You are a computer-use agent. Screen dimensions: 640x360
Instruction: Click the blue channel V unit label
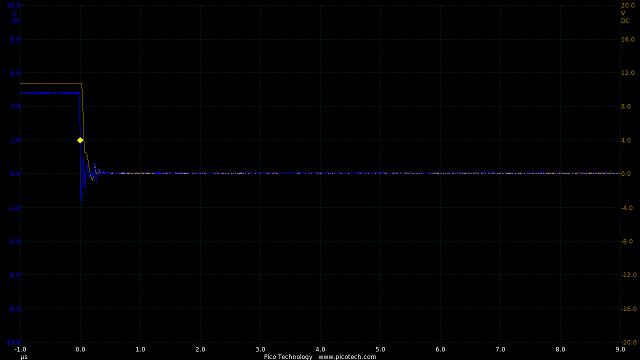tap(14, 13)
